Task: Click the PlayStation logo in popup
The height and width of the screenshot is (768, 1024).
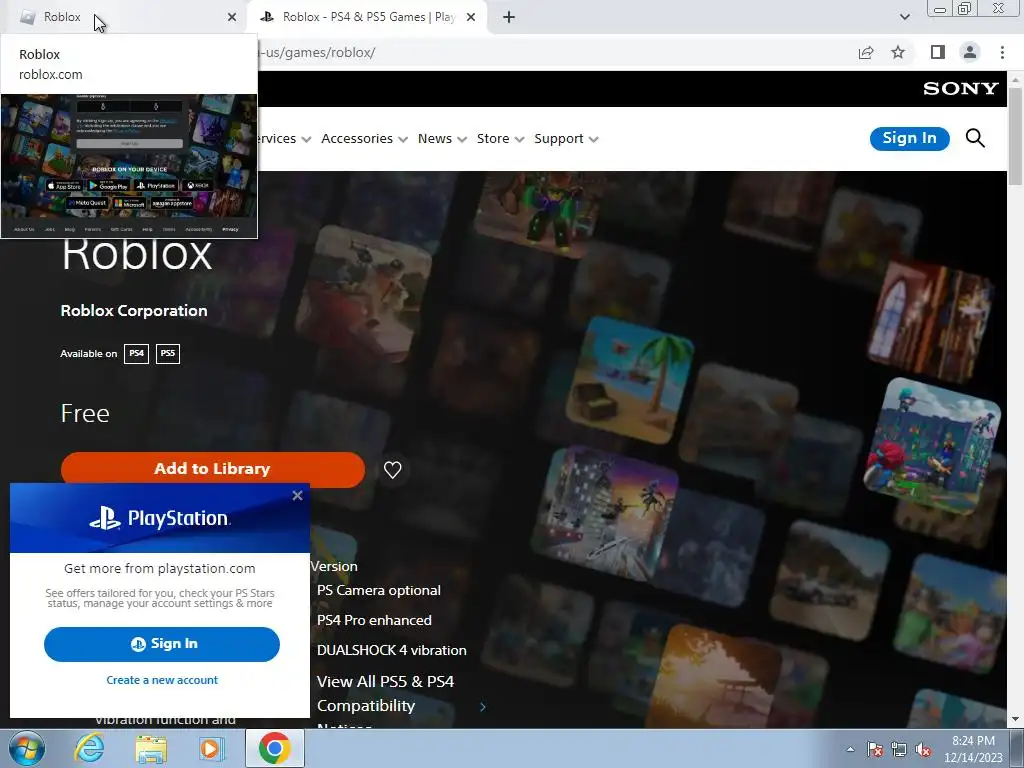Action: tap(159, 519)
